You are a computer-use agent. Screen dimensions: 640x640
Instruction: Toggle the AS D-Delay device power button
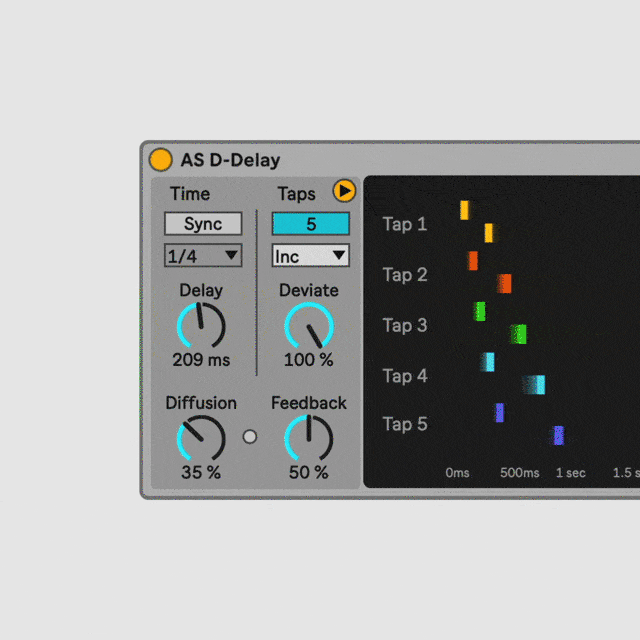pyautogui.click(x=160, y=160)
